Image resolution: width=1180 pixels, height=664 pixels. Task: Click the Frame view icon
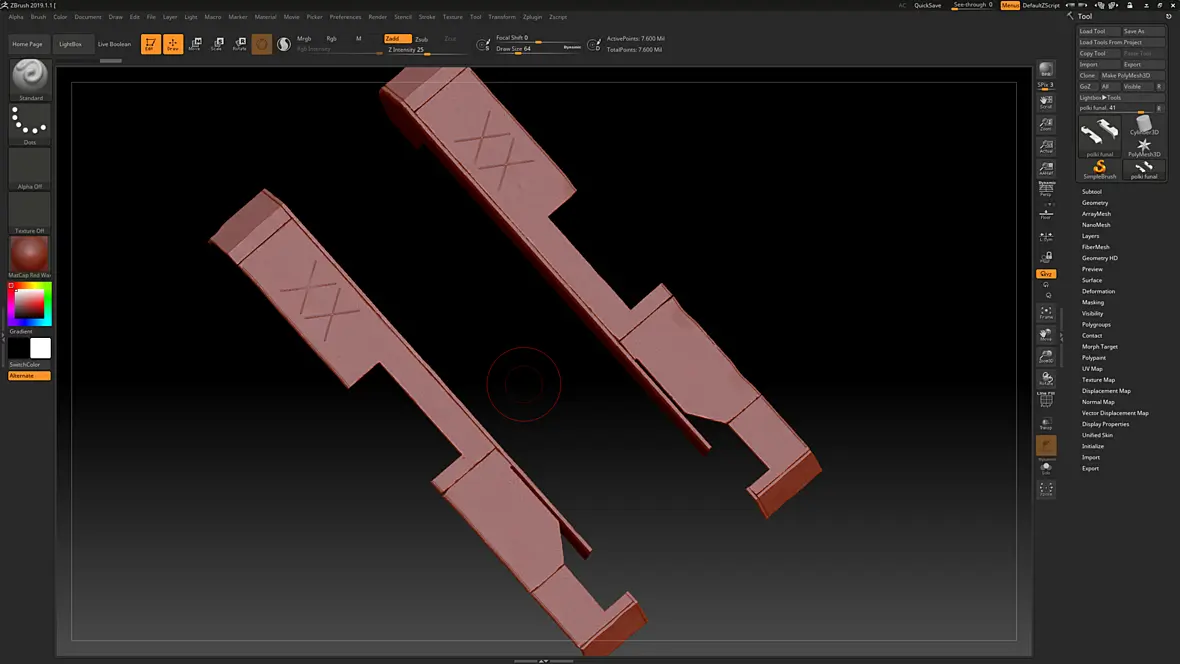(x=1046, y=312)
